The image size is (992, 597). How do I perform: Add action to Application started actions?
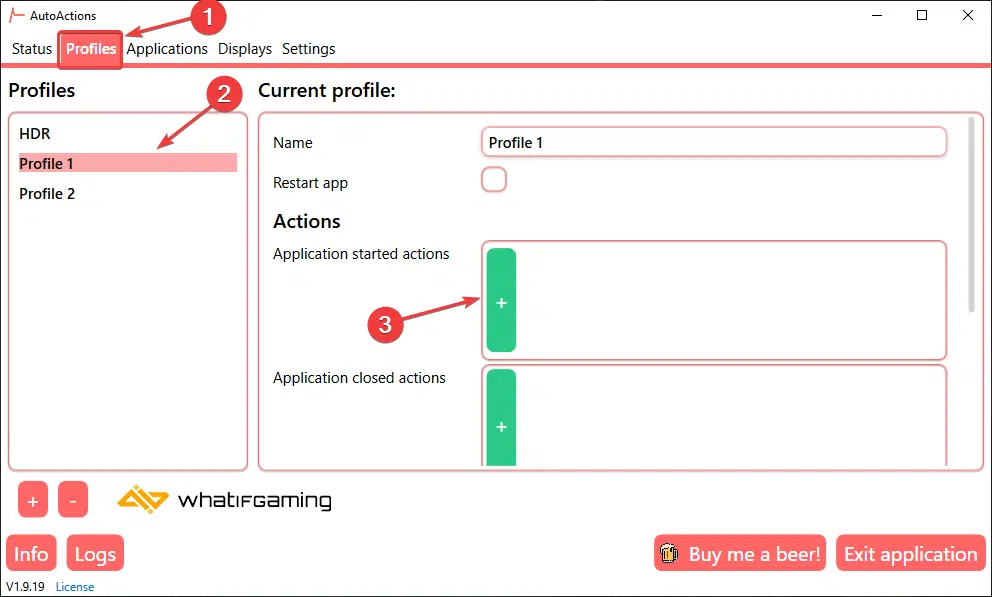[501, 301]
